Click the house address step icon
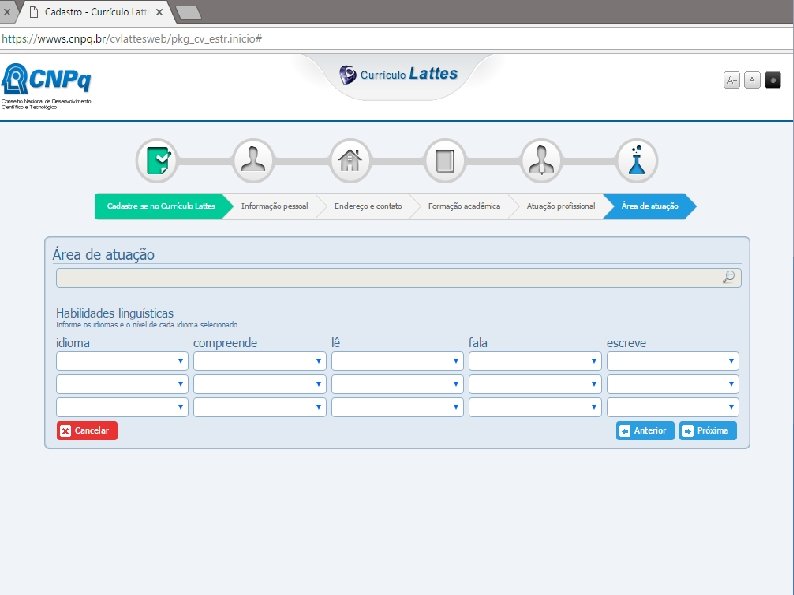Image resolution: width=794 pixels, height=595 pixels. click(350, 161)
